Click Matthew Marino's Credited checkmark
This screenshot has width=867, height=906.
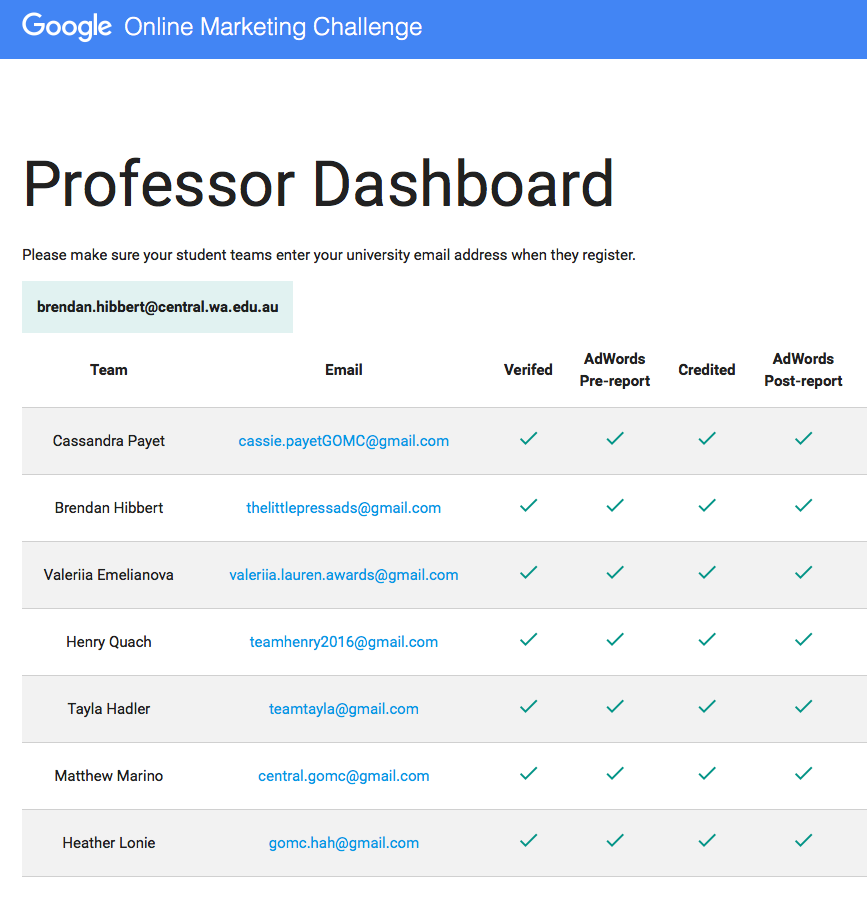click(707, 774)
